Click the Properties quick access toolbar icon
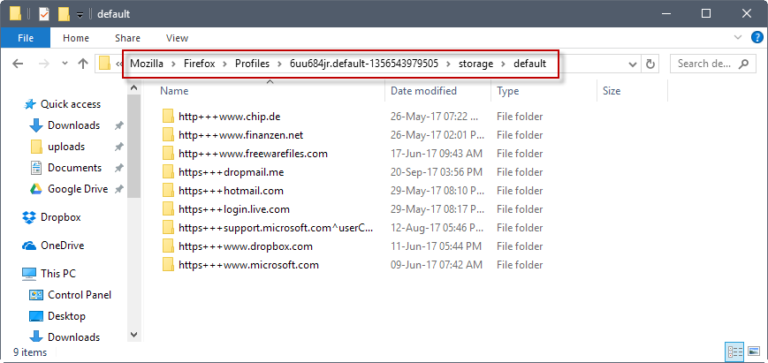Viewport: 768px width, 363px height. [x=44, y=14]
